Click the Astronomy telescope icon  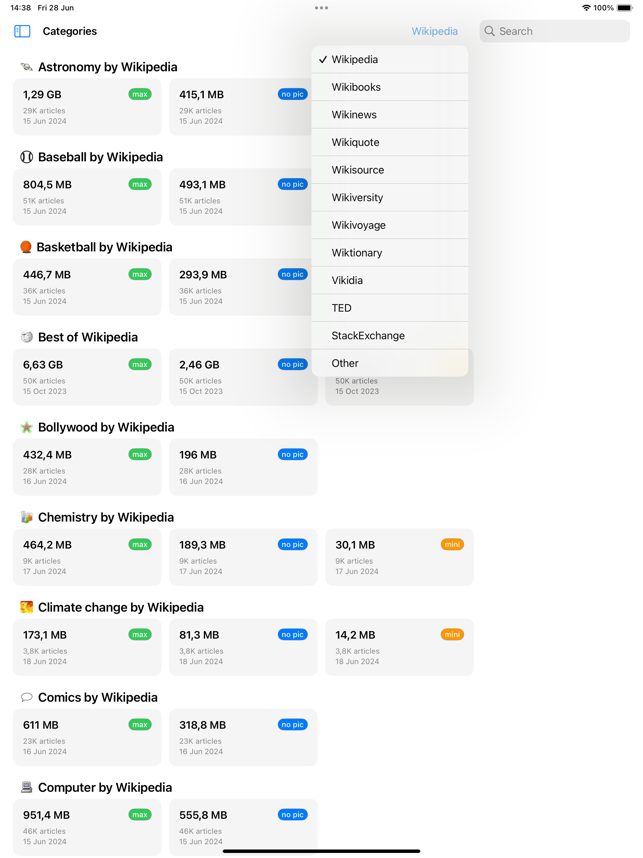tap(26, 67)
